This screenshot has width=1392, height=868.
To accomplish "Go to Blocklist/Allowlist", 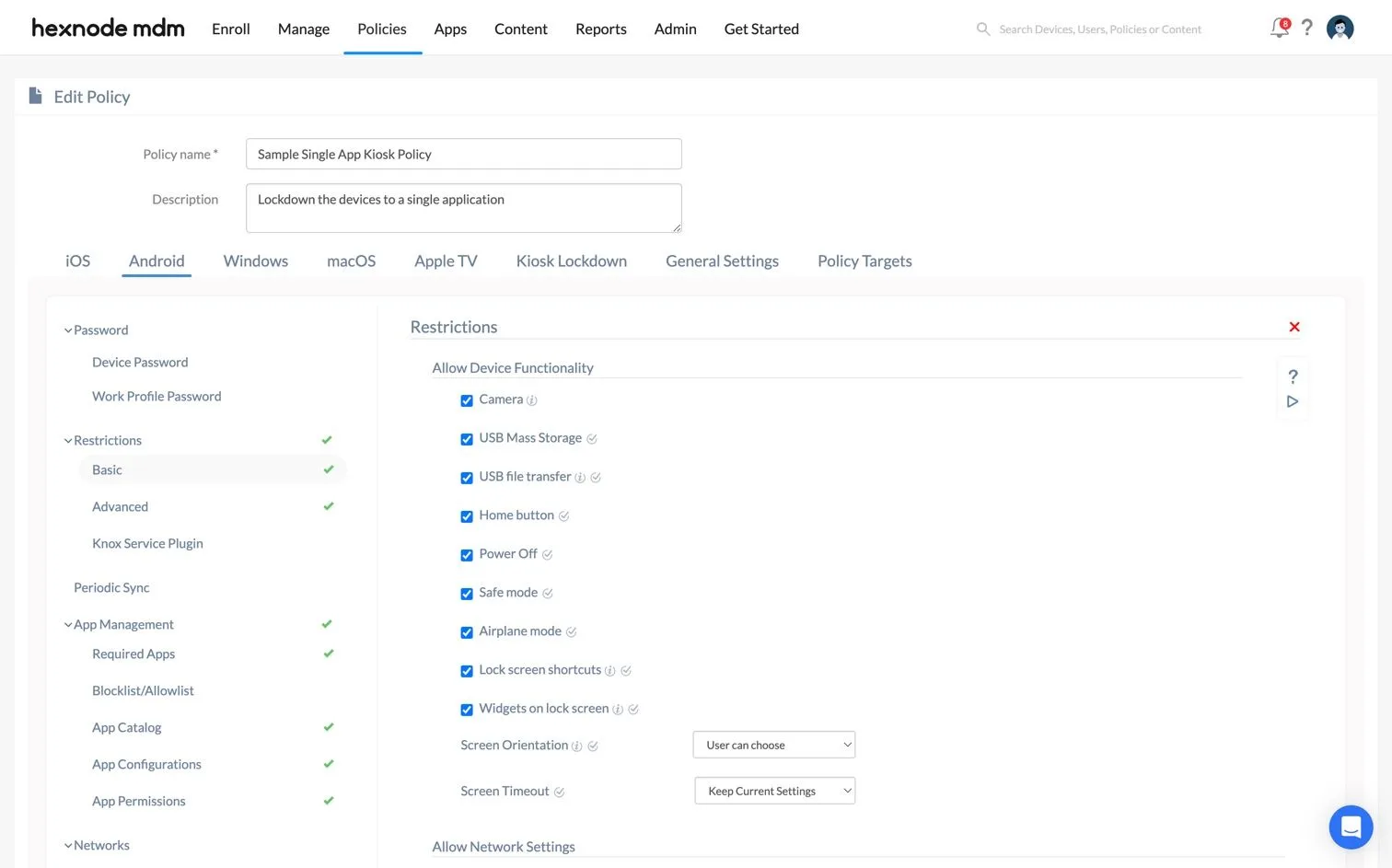I will point(143,690).
